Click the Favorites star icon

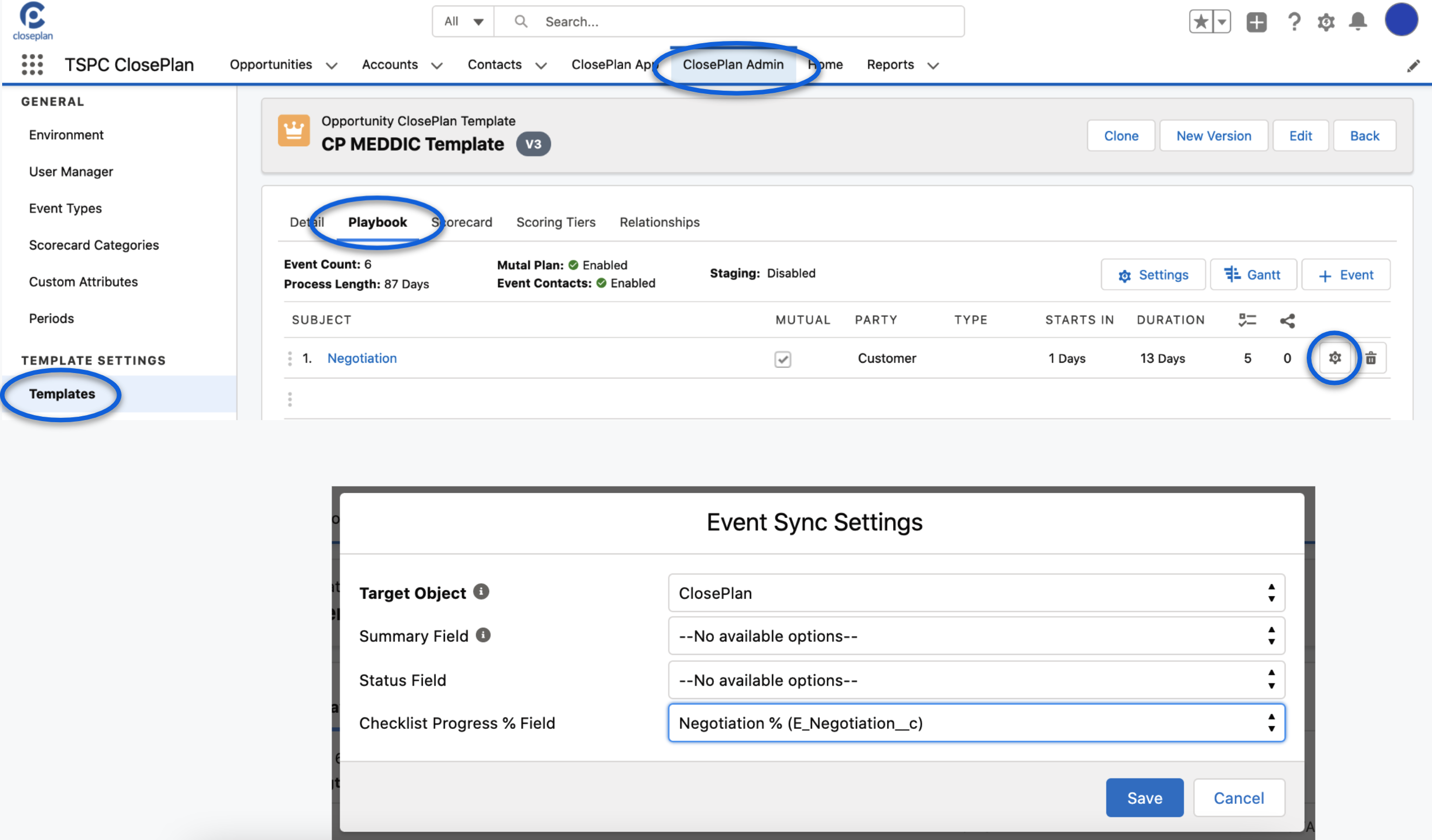tap(1201, 22)
